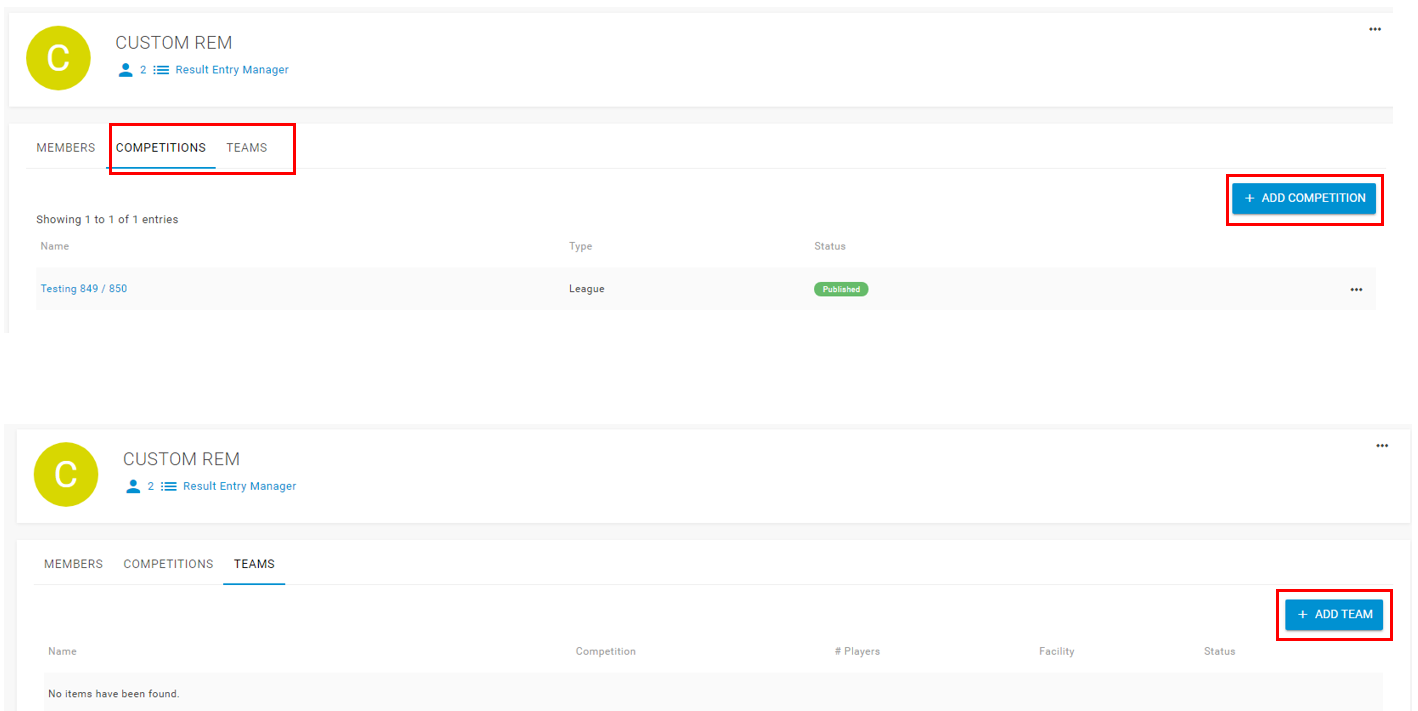
Task: Click the League type cell
Action: click(x=587, y=289)
